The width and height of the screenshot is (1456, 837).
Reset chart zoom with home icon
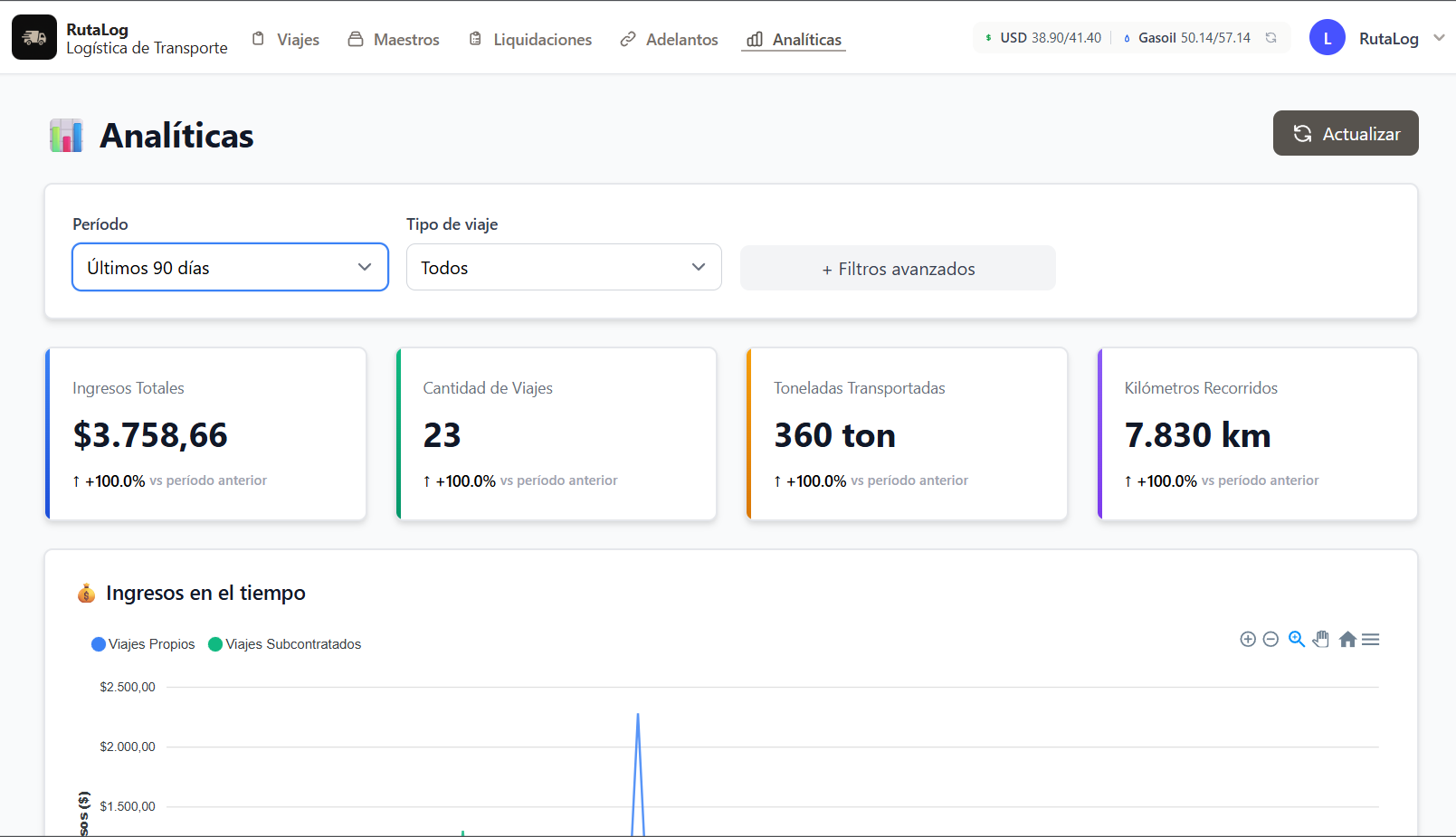pos(1347,640)
